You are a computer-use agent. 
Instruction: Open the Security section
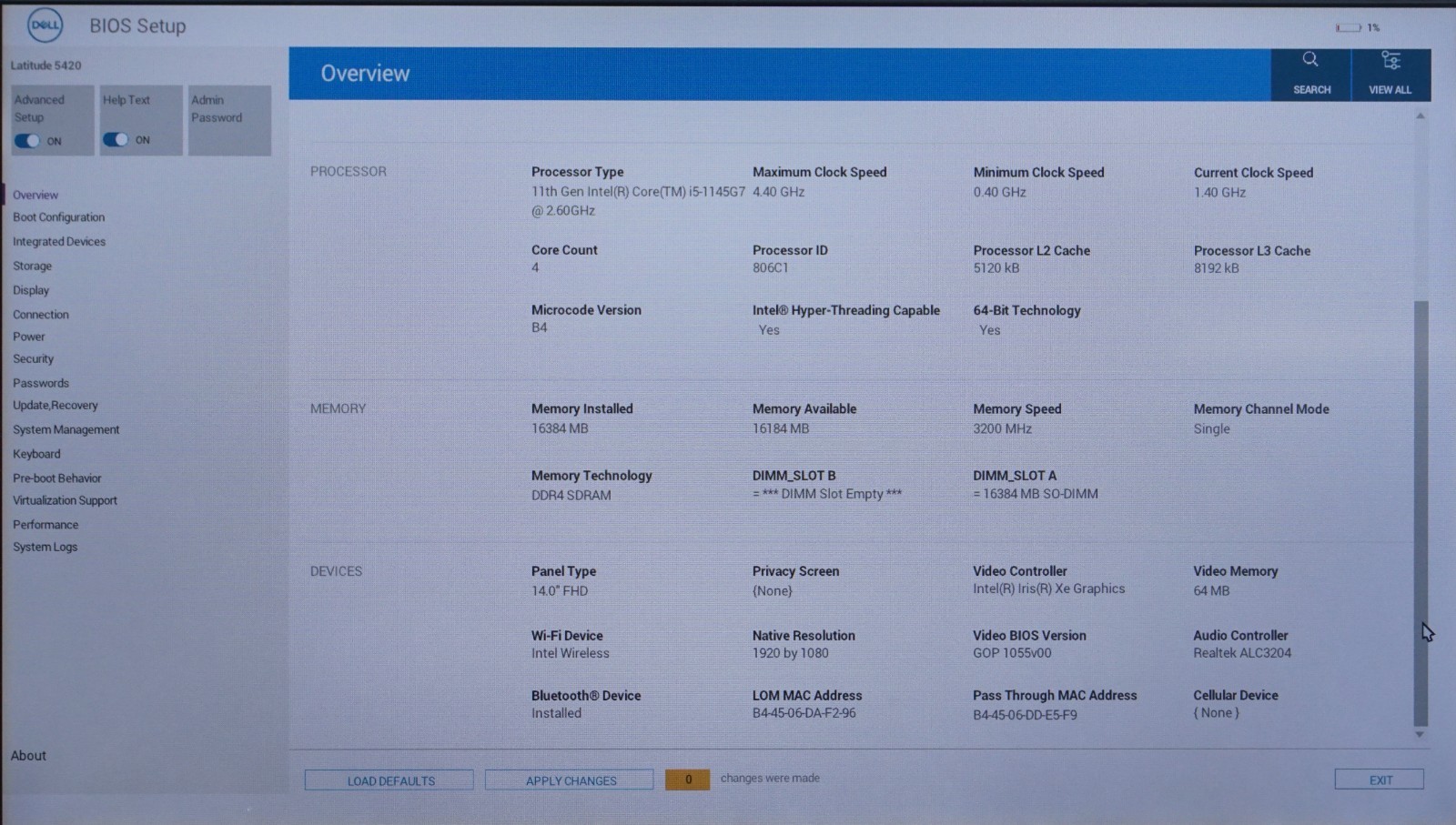pos(34,359)
